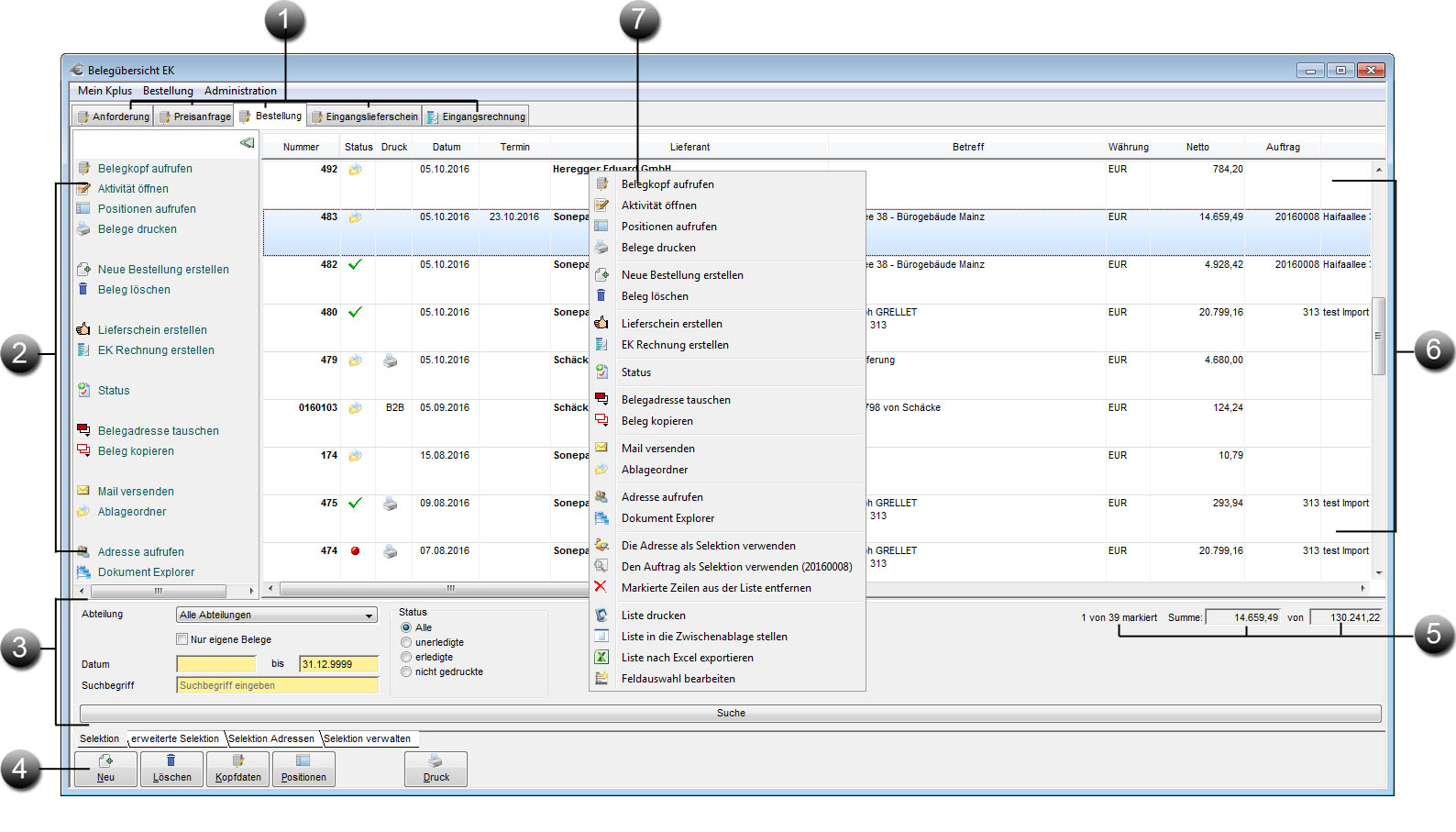Viewport: 1456px width, 832px height.
Task: Click the Datum start date field
Action: [x=216, y=664]
